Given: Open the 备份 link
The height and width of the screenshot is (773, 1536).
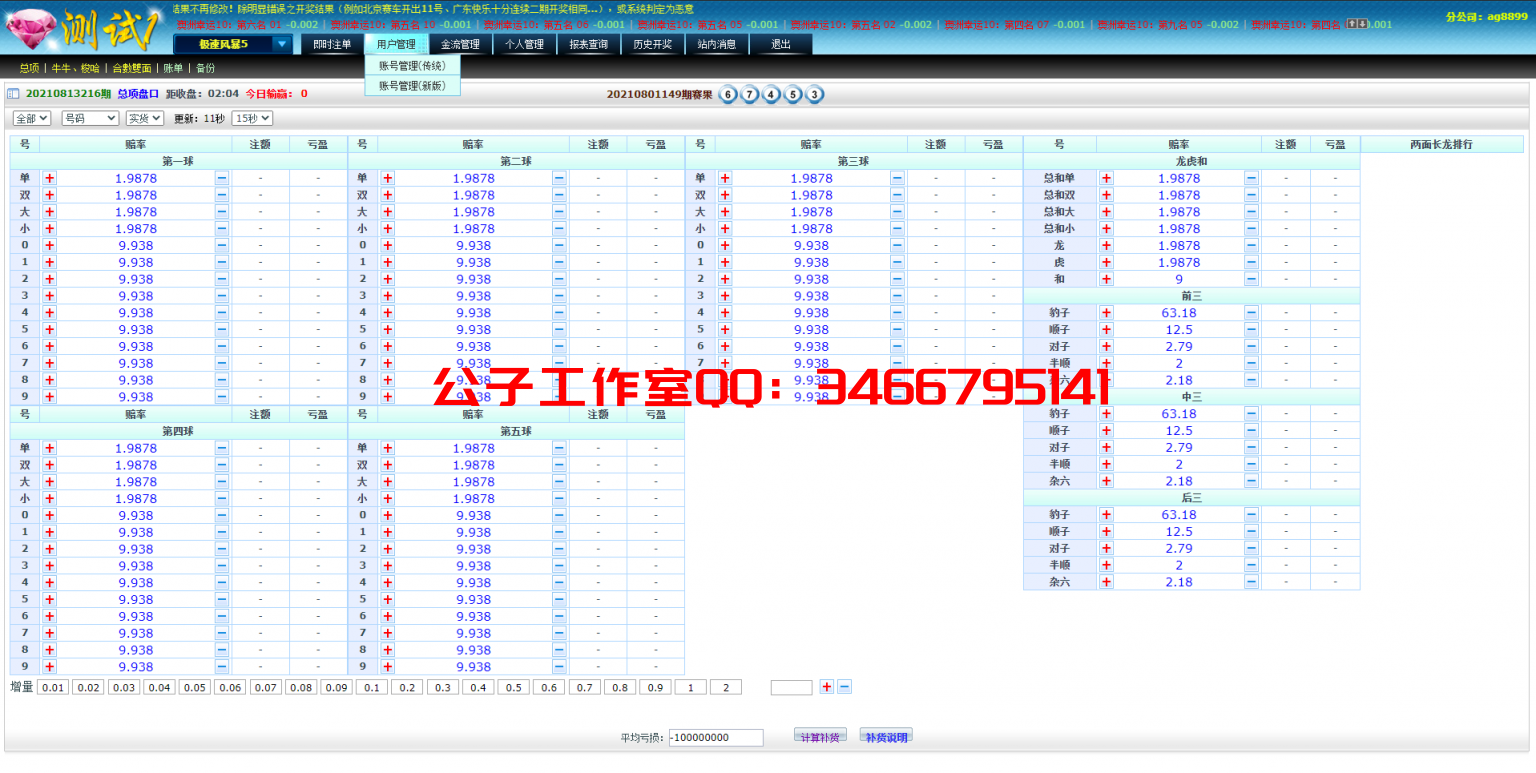Looking at the screenshot, I should point(205,68).
